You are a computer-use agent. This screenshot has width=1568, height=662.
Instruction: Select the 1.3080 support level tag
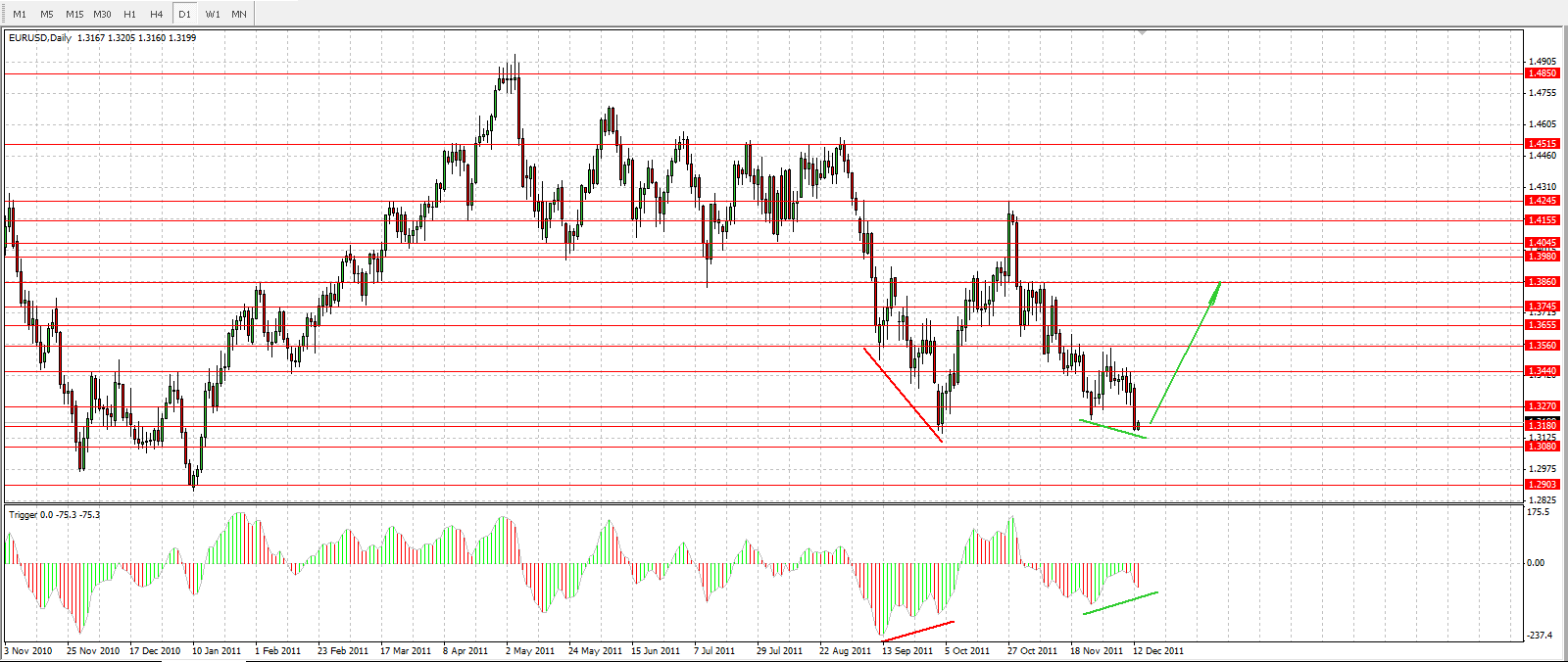(x=1543, y=447)
